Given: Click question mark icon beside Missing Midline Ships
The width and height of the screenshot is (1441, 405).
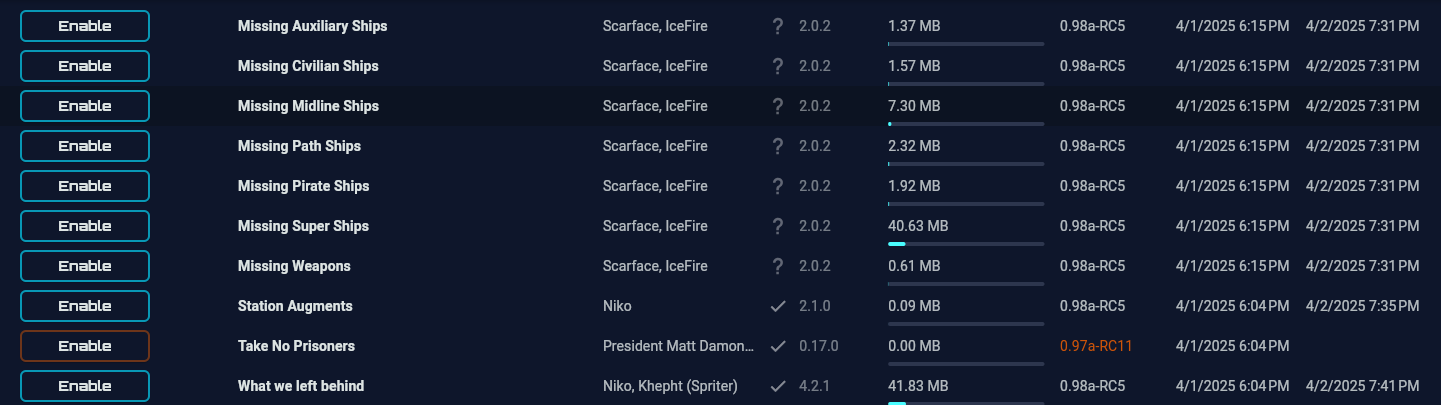Looking at the screenshot, I should 778,106.
